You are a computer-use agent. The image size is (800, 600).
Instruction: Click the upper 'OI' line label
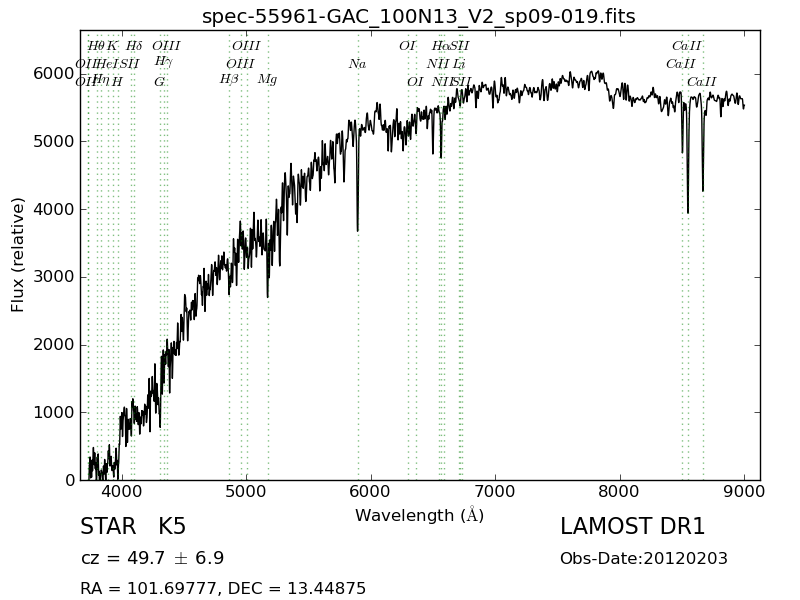point(407,46)
